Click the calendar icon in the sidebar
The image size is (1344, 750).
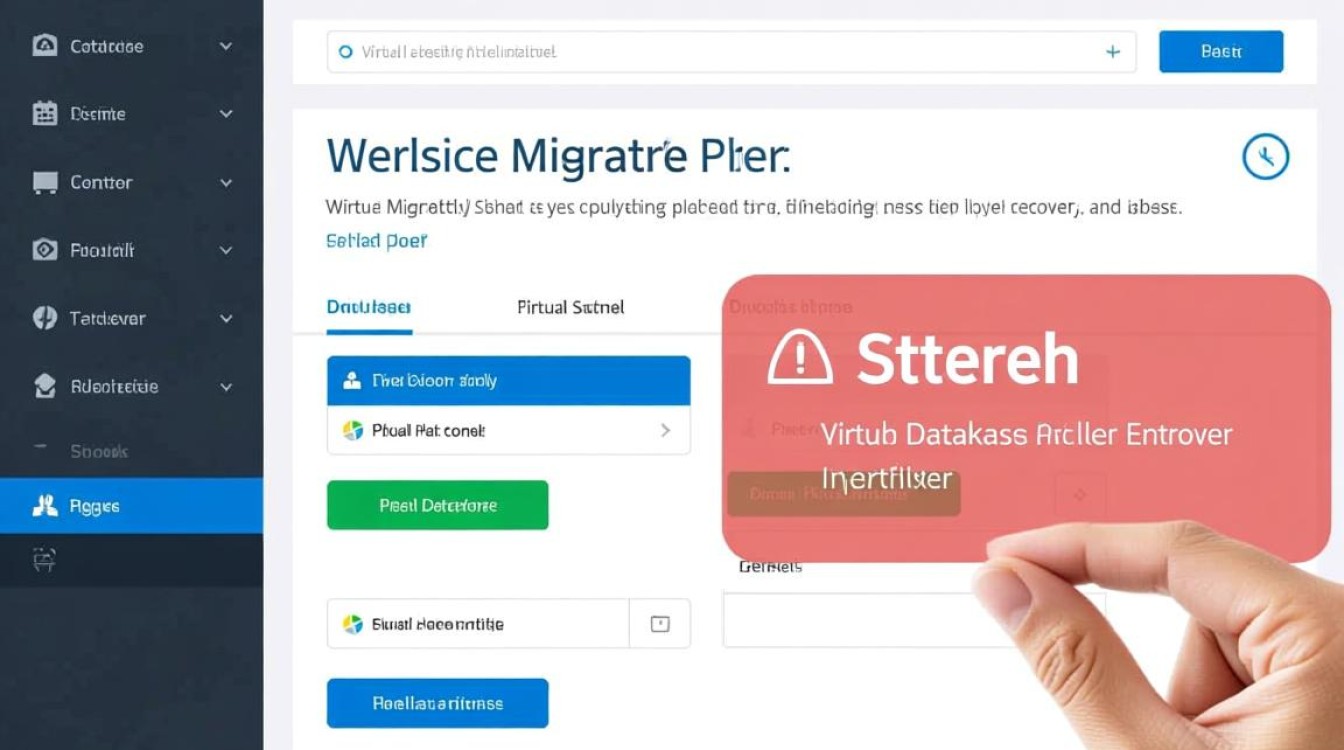[45, 113]
